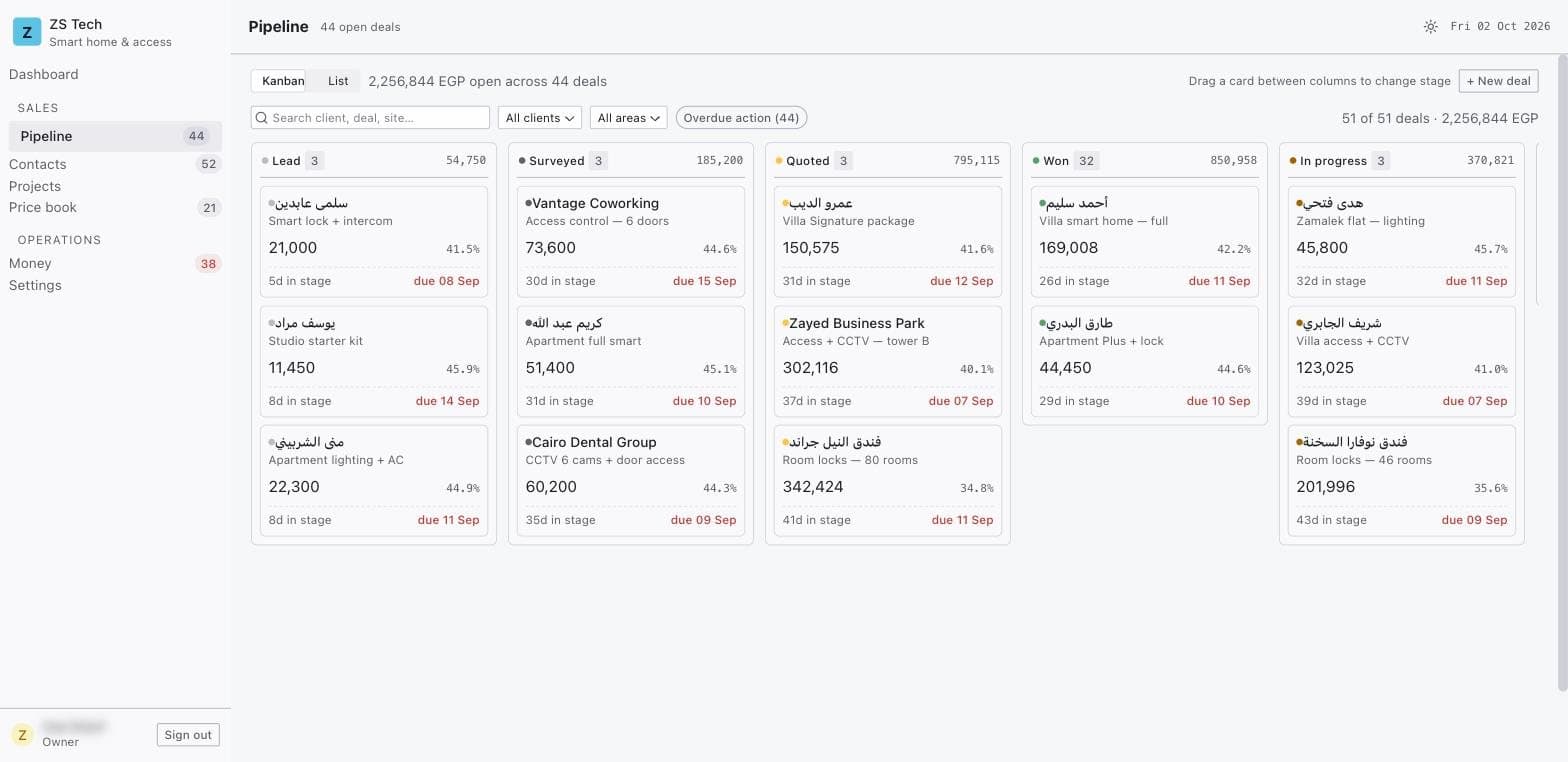The image size is (1568, 762).
Task: Open the Zamalek flat — lighting card
Action: coord(1402,241)
